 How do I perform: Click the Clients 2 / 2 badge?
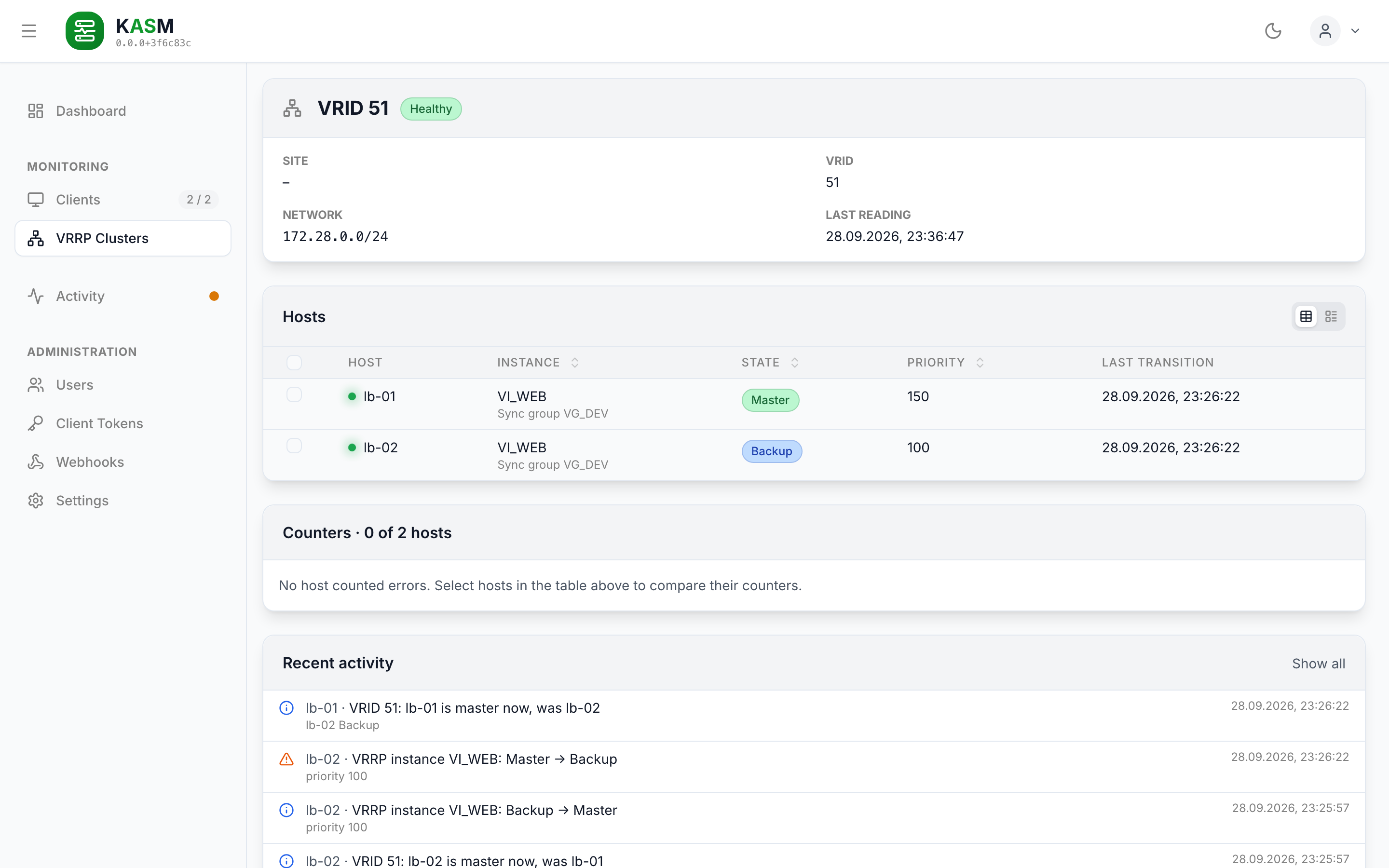(199, 200)
